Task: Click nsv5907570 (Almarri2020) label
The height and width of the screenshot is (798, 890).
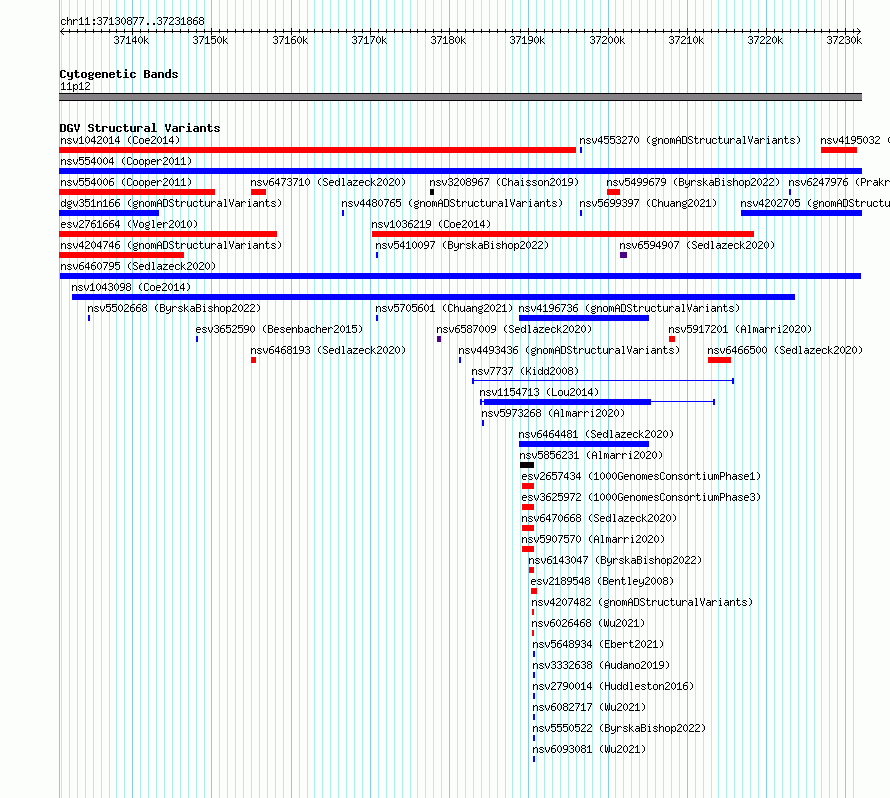Action: (593, 539)
